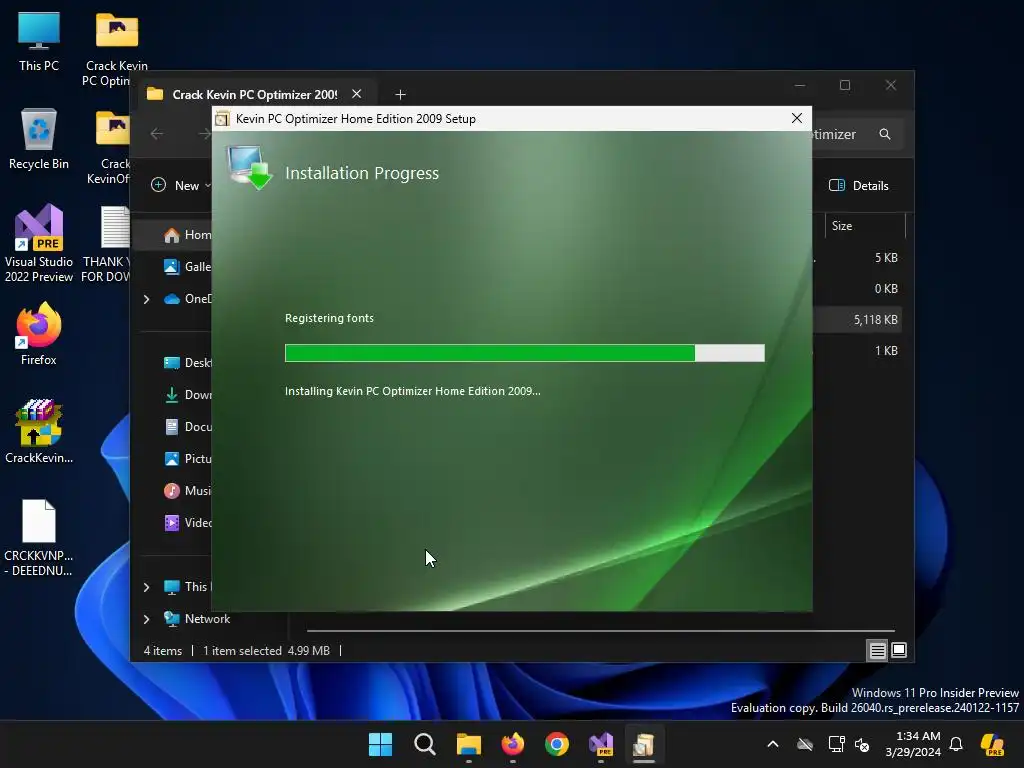This screenshot has height=768, width=1024.
Task: Expand the OneDrive tree node chevron
Action: [x=146, y=299]
